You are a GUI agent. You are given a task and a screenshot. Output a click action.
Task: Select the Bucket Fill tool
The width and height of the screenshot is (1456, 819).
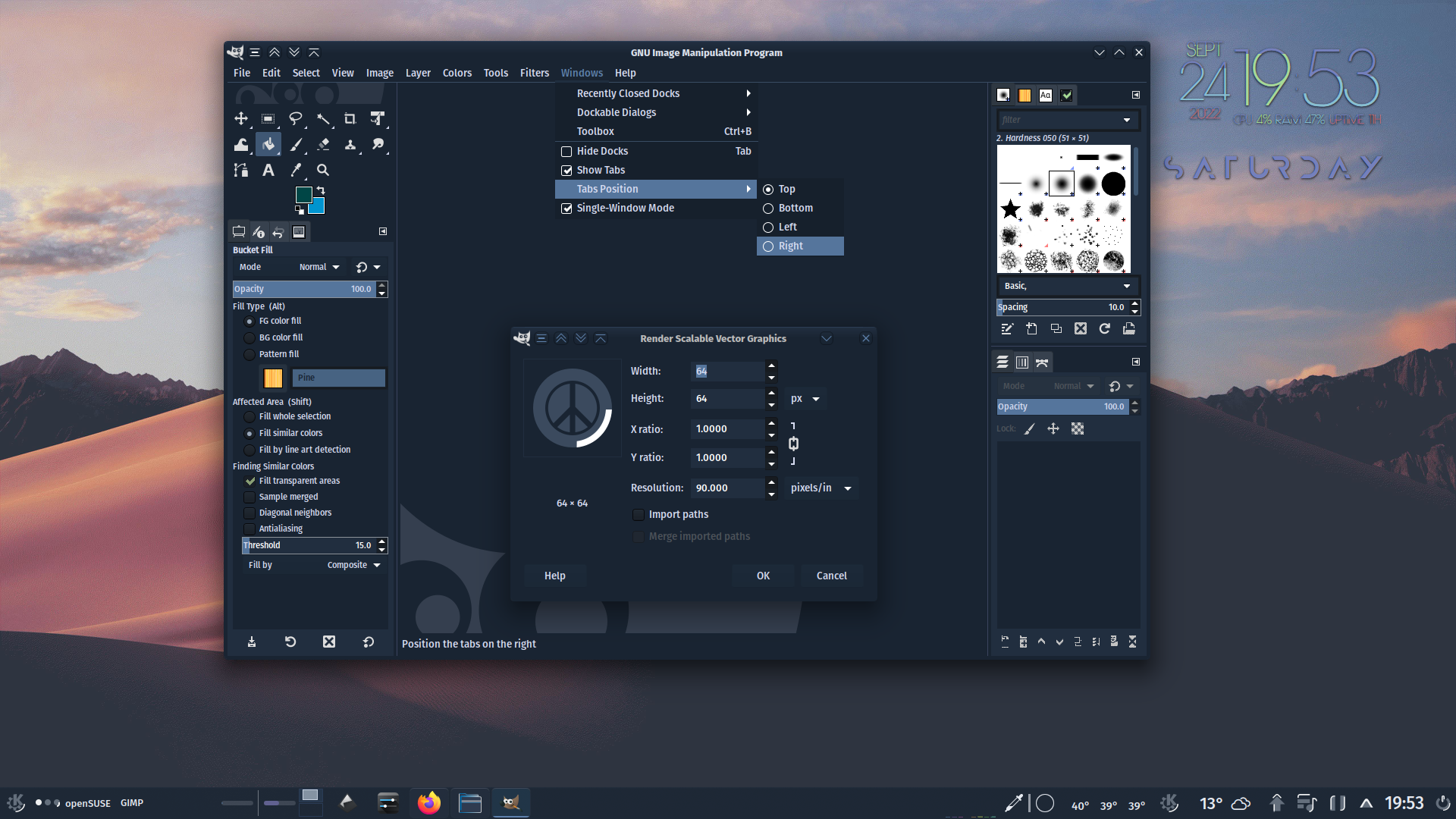(268, 144)
